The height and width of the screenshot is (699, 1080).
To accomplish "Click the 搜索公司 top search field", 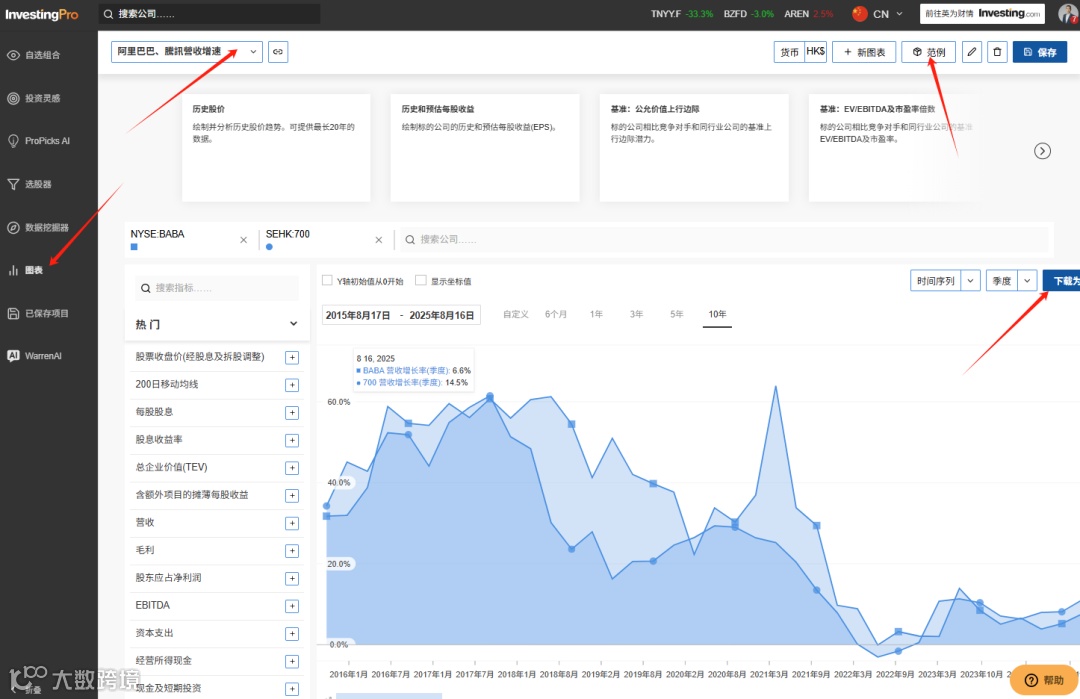I will click(x=209, y=14).
